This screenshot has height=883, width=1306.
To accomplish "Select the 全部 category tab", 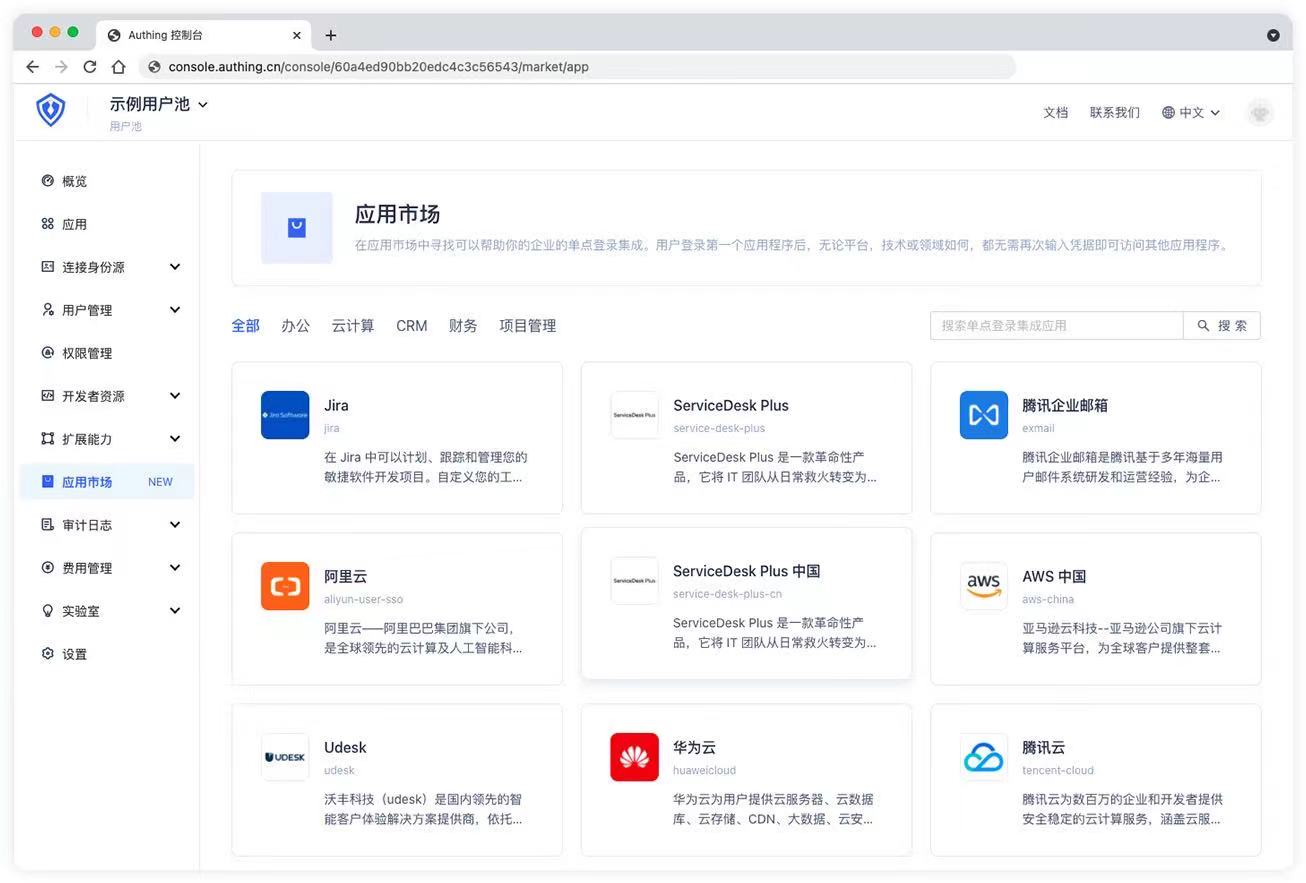I will tap(246, 326).
